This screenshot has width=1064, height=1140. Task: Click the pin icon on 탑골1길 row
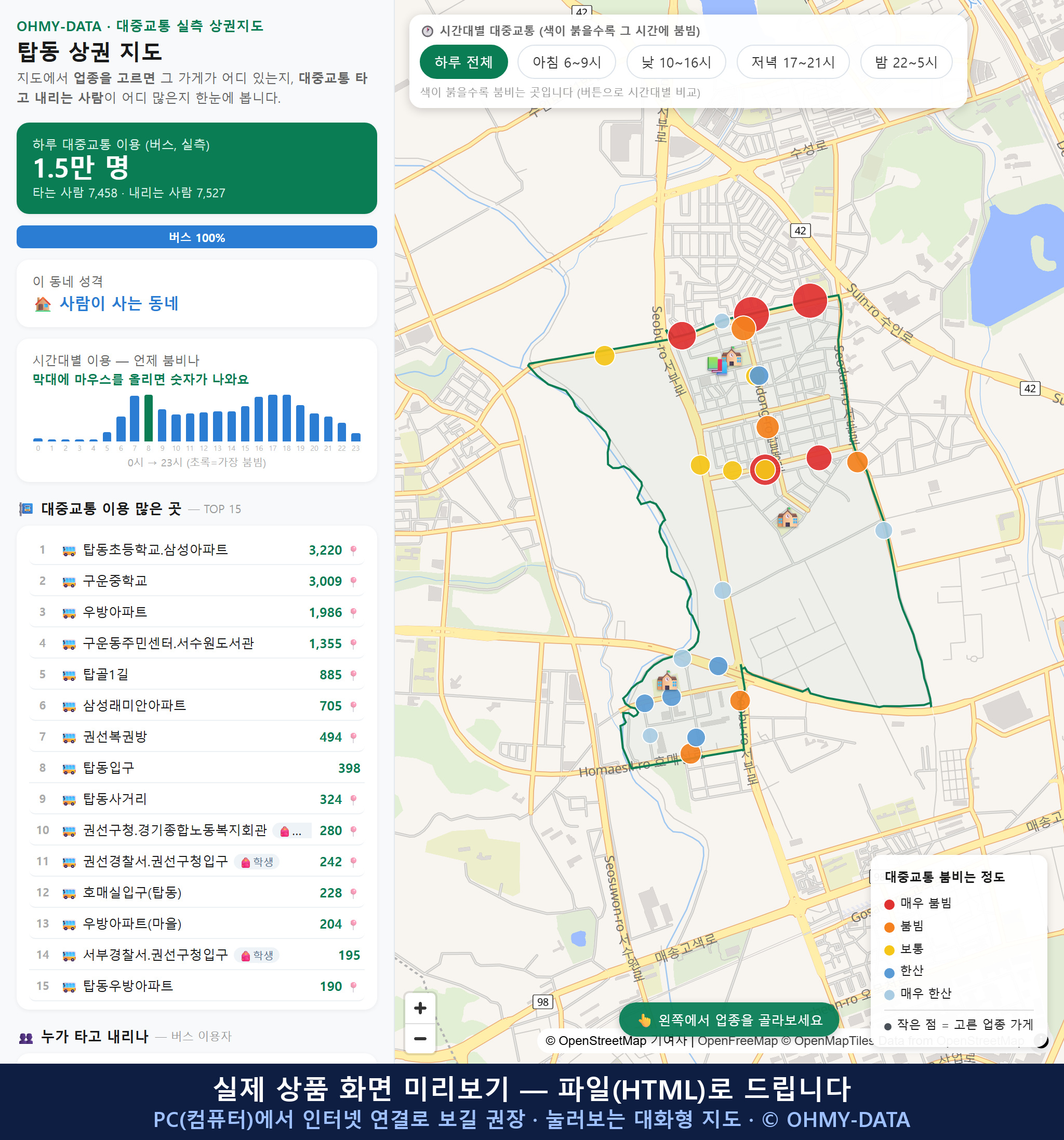click(x=353, y=675)
